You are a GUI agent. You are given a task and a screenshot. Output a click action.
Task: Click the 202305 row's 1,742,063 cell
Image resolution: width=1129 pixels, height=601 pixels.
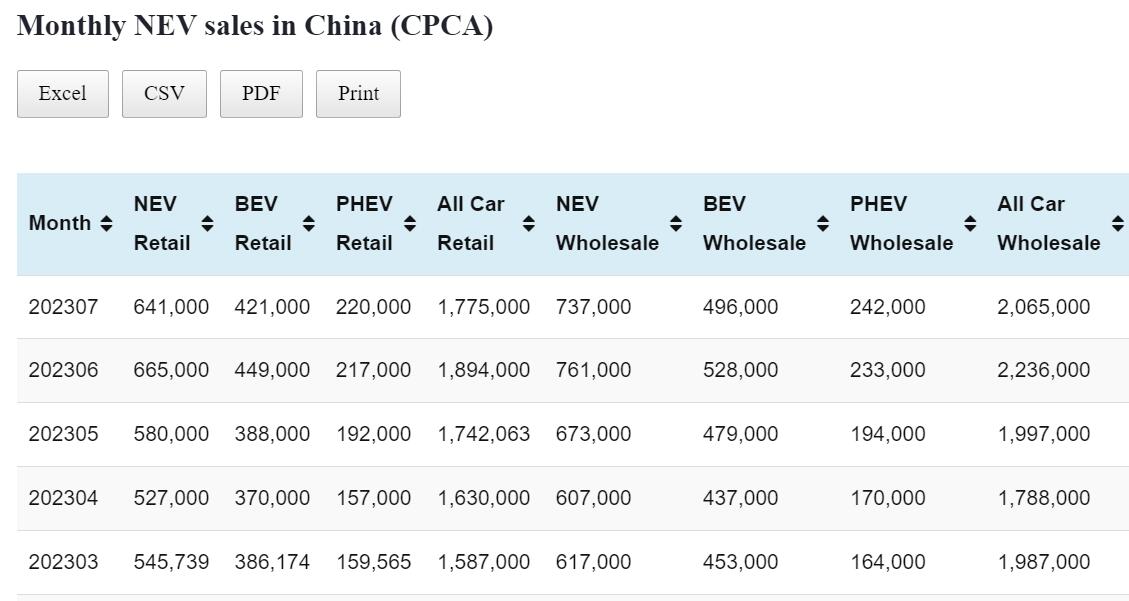coord(483,434)
